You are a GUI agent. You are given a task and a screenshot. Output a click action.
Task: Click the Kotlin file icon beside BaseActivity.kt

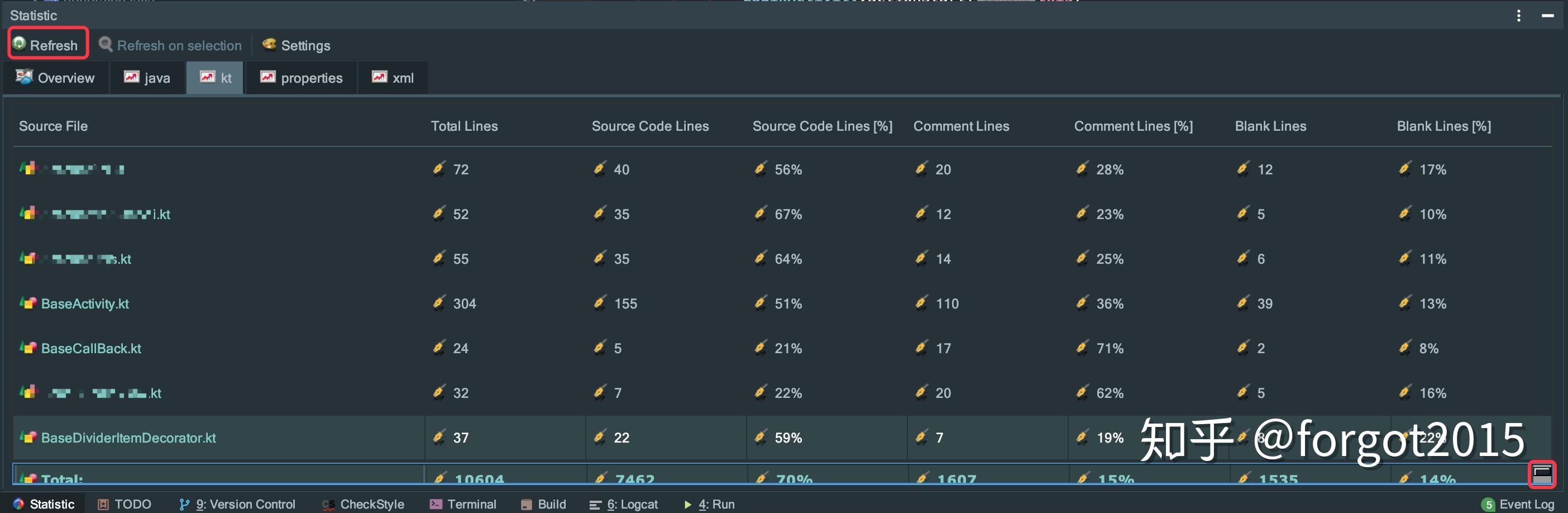[28, 302]
